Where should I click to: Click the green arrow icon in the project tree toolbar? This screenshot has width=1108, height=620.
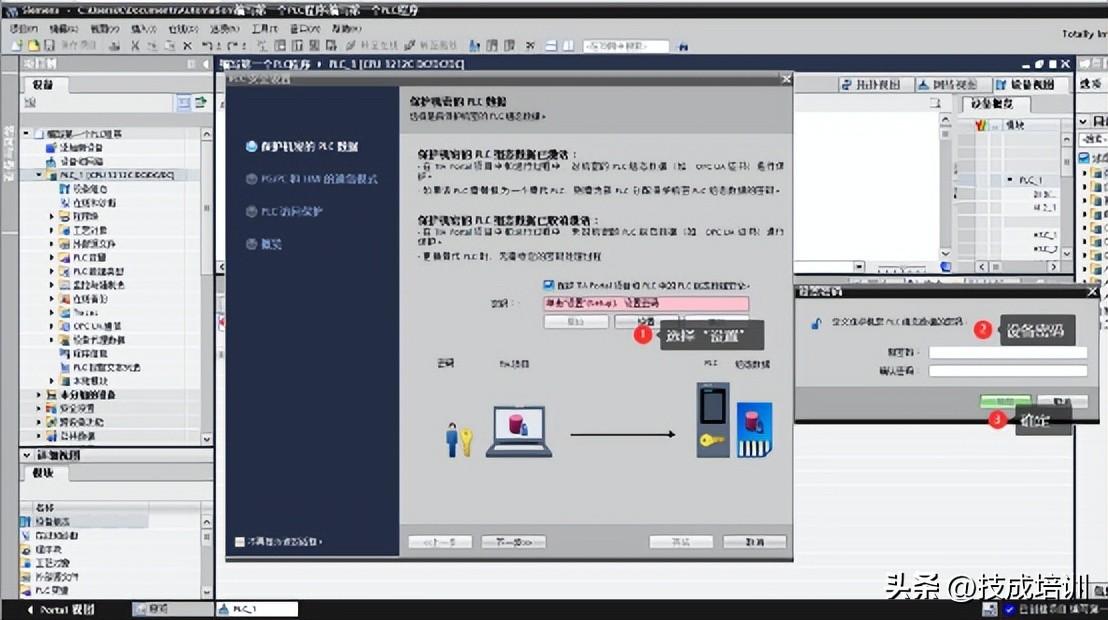coord(201,103)
